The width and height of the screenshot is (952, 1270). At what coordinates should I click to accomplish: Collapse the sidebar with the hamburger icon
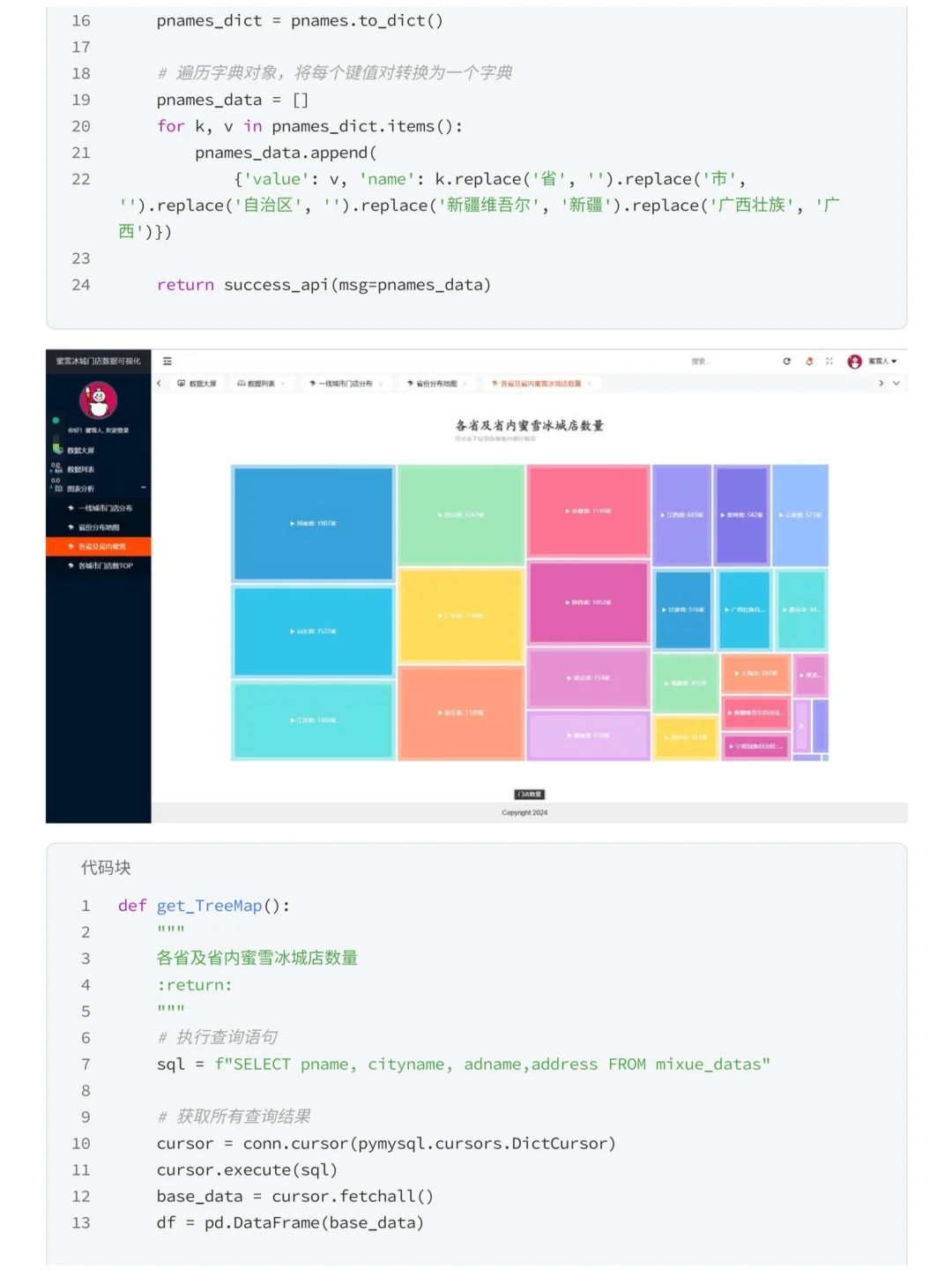(x=167, y=362)
